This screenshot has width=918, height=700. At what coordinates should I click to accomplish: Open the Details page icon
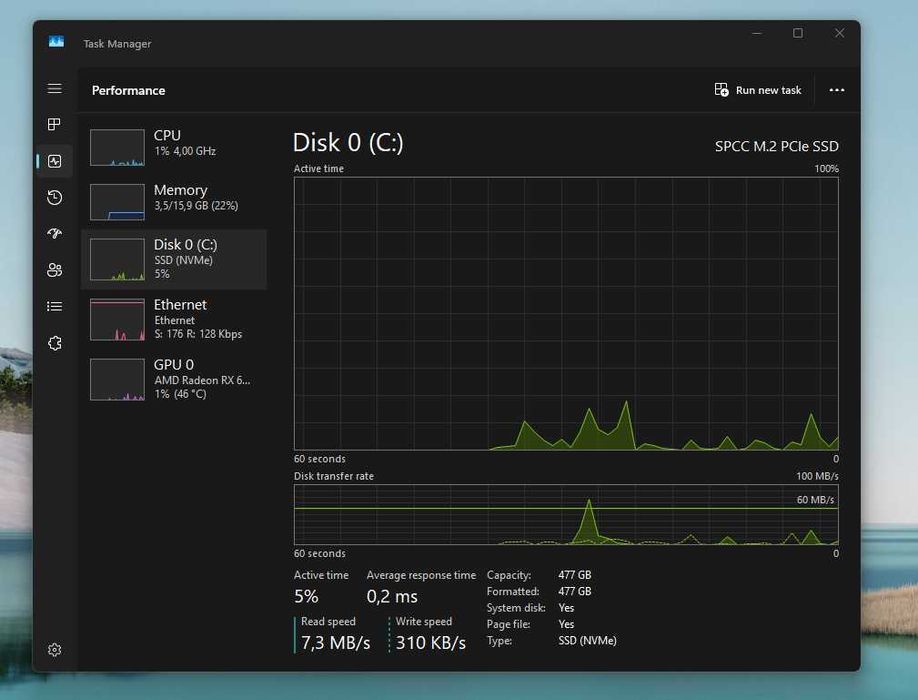(54, 306)
